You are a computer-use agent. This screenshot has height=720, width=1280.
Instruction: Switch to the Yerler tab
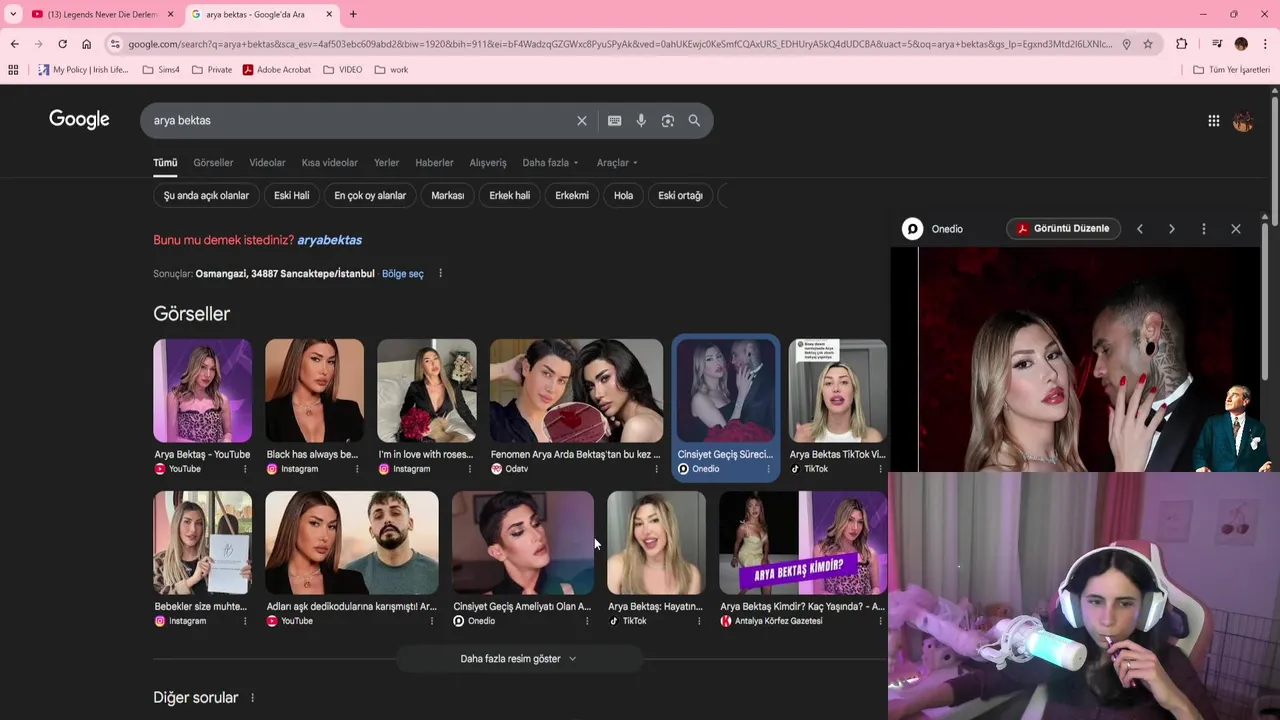[x=386, y=163]
